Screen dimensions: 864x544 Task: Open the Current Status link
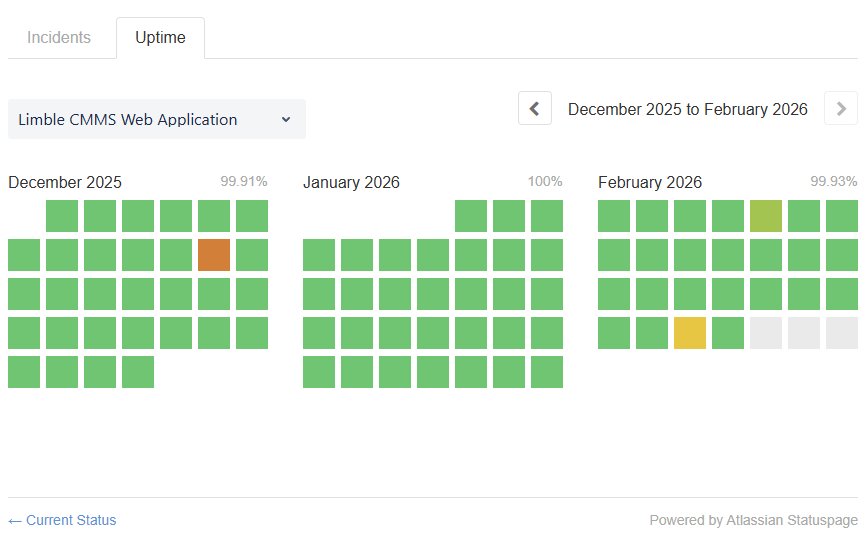(62, 520)
